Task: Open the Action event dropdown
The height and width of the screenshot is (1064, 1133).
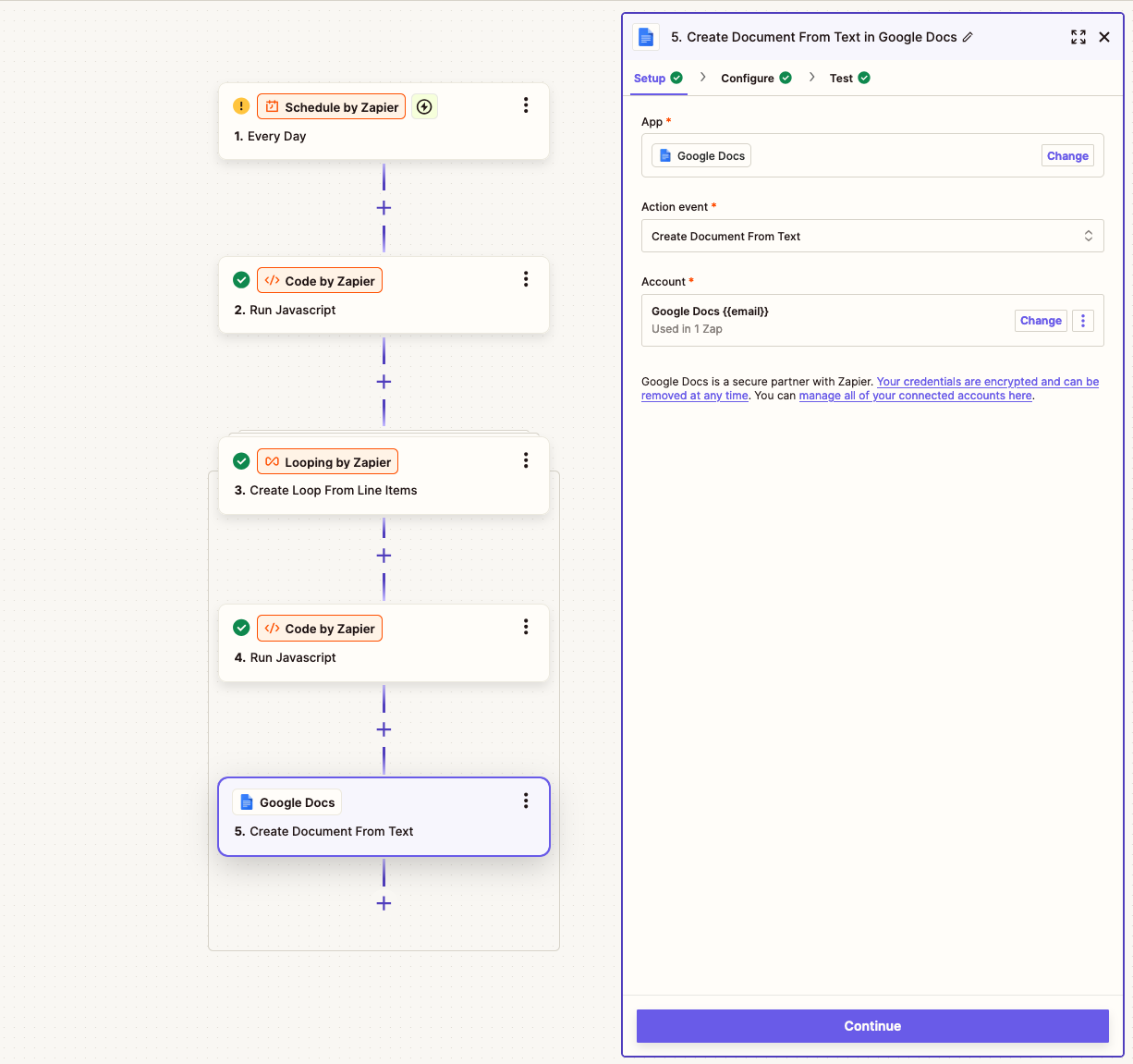Action: (872, 236)
